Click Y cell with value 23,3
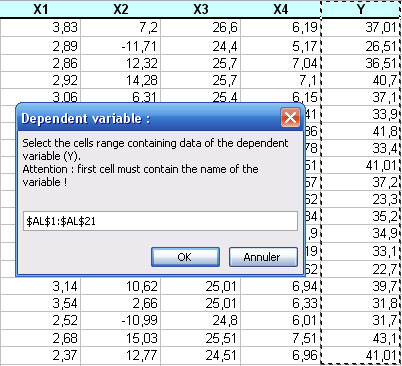Viewport: 402px width, 366px height. pos(361,199)
